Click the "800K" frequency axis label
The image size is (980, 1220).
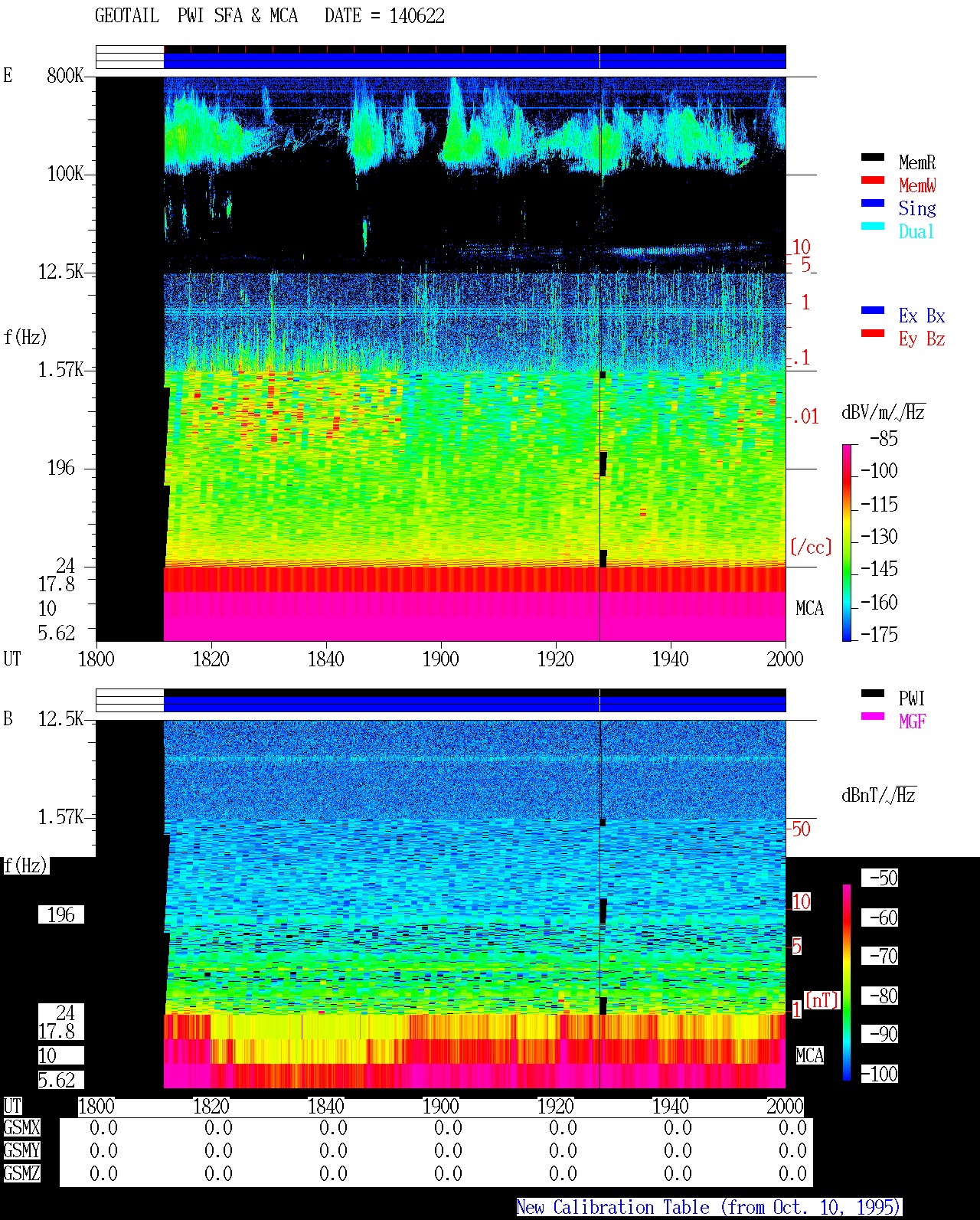pyautogui.click(x=65, y=76)
